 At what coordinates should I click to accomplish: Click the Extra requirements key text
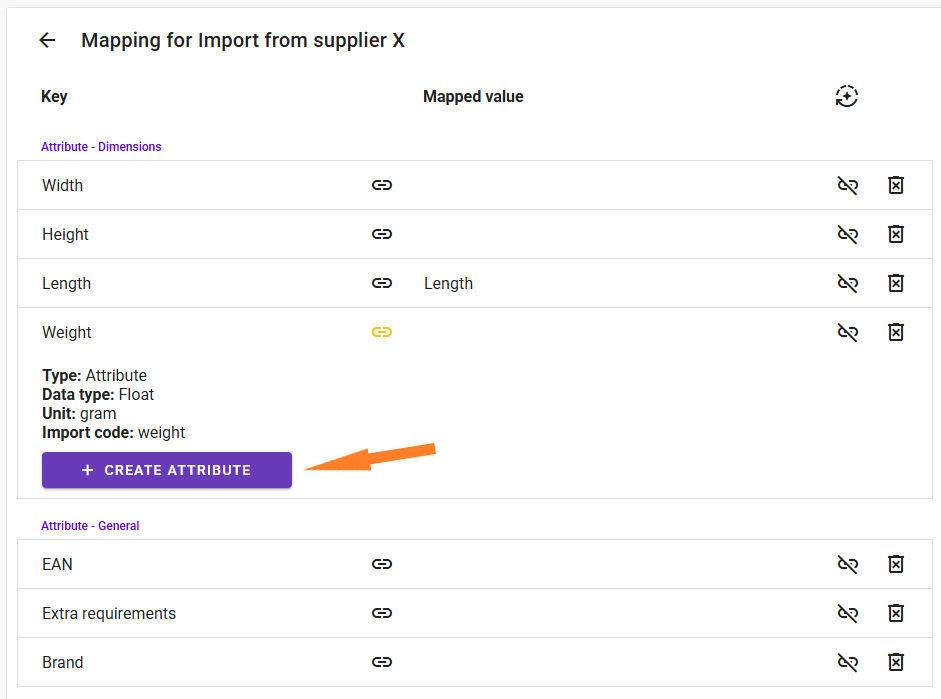pyautogui.click(x=109, y=614)
